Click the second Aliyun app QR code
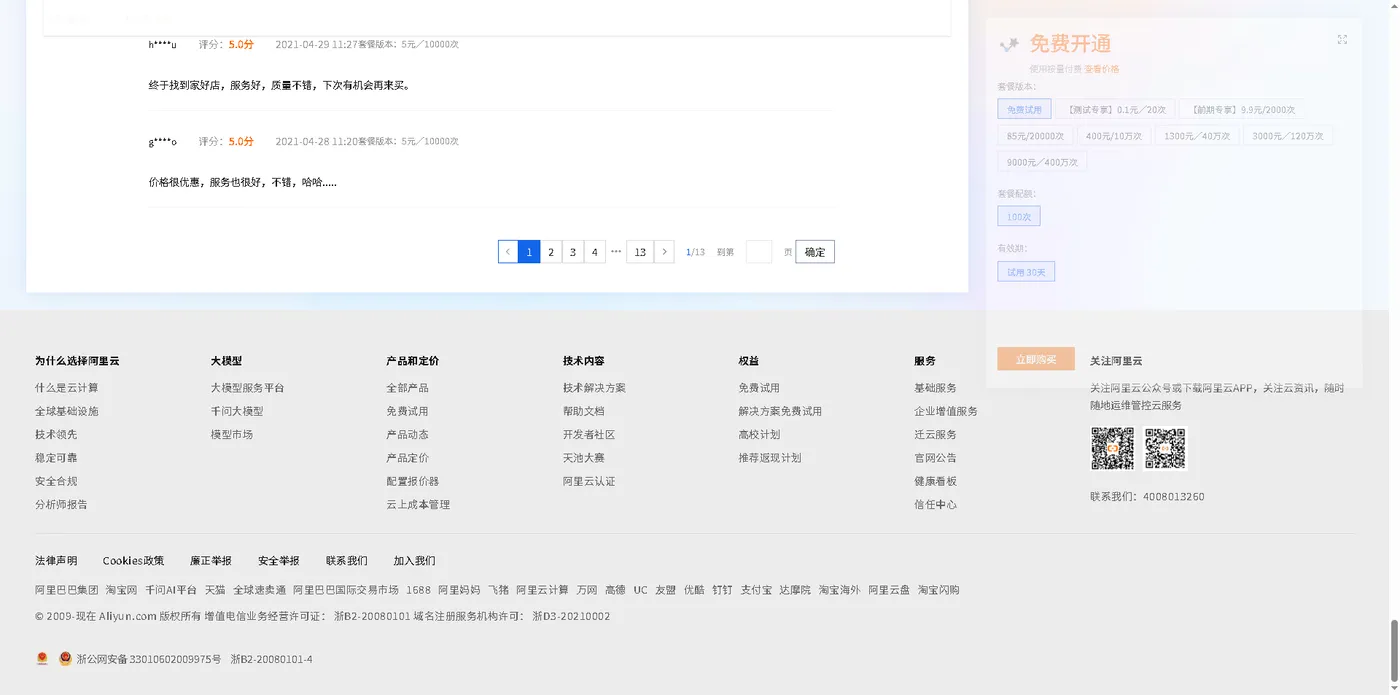 click(1165, 449)
